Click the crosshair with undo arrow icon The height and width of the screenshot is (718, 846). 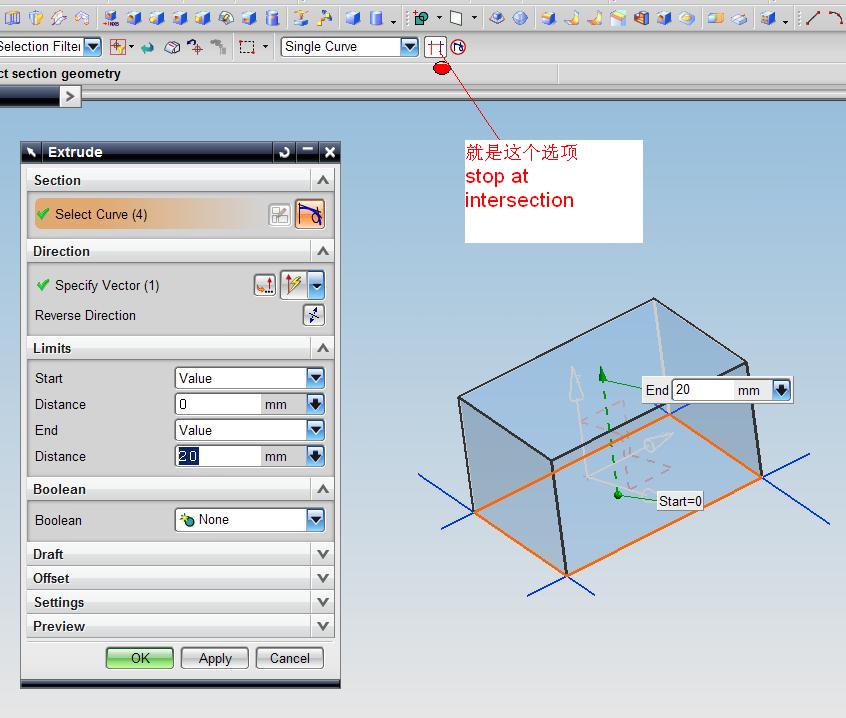(195, 47)
